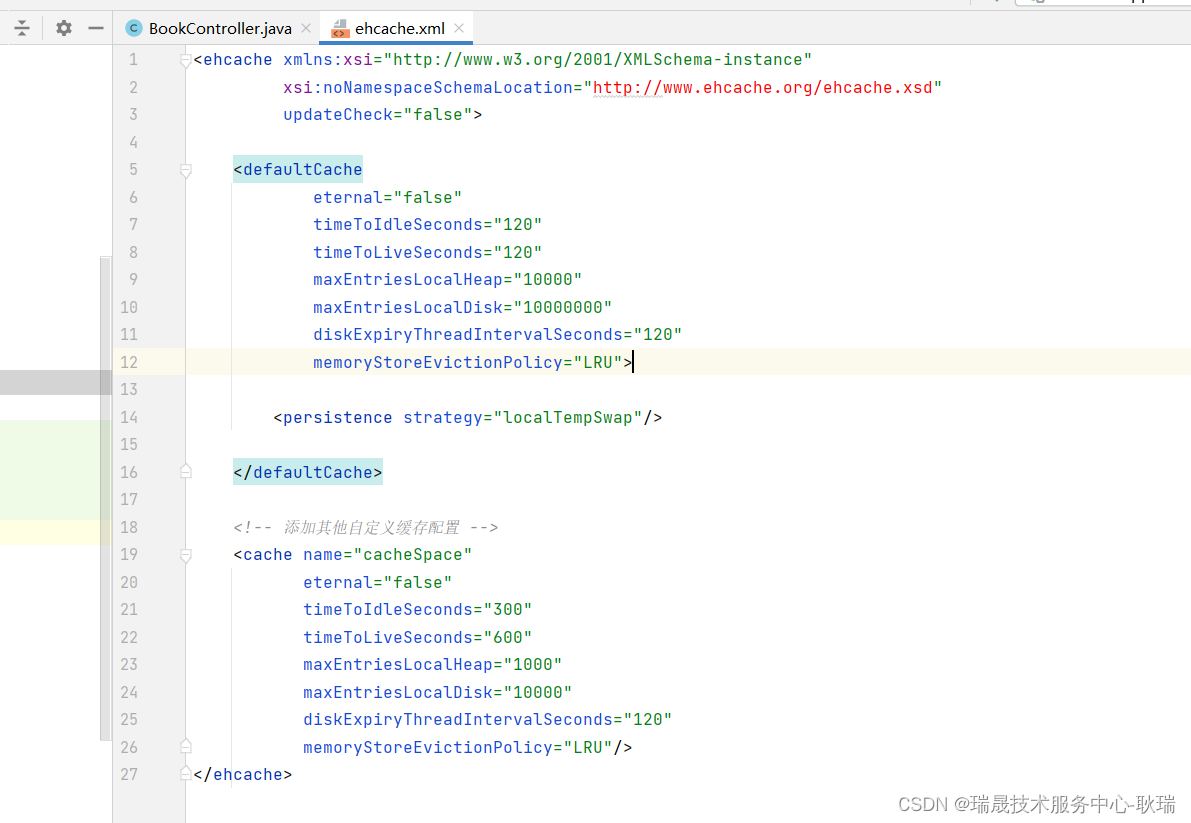The image size is (1191, 823).
Task: Click the minus (hide panel) icon in toolbar
Action: [x=95, y=28]
